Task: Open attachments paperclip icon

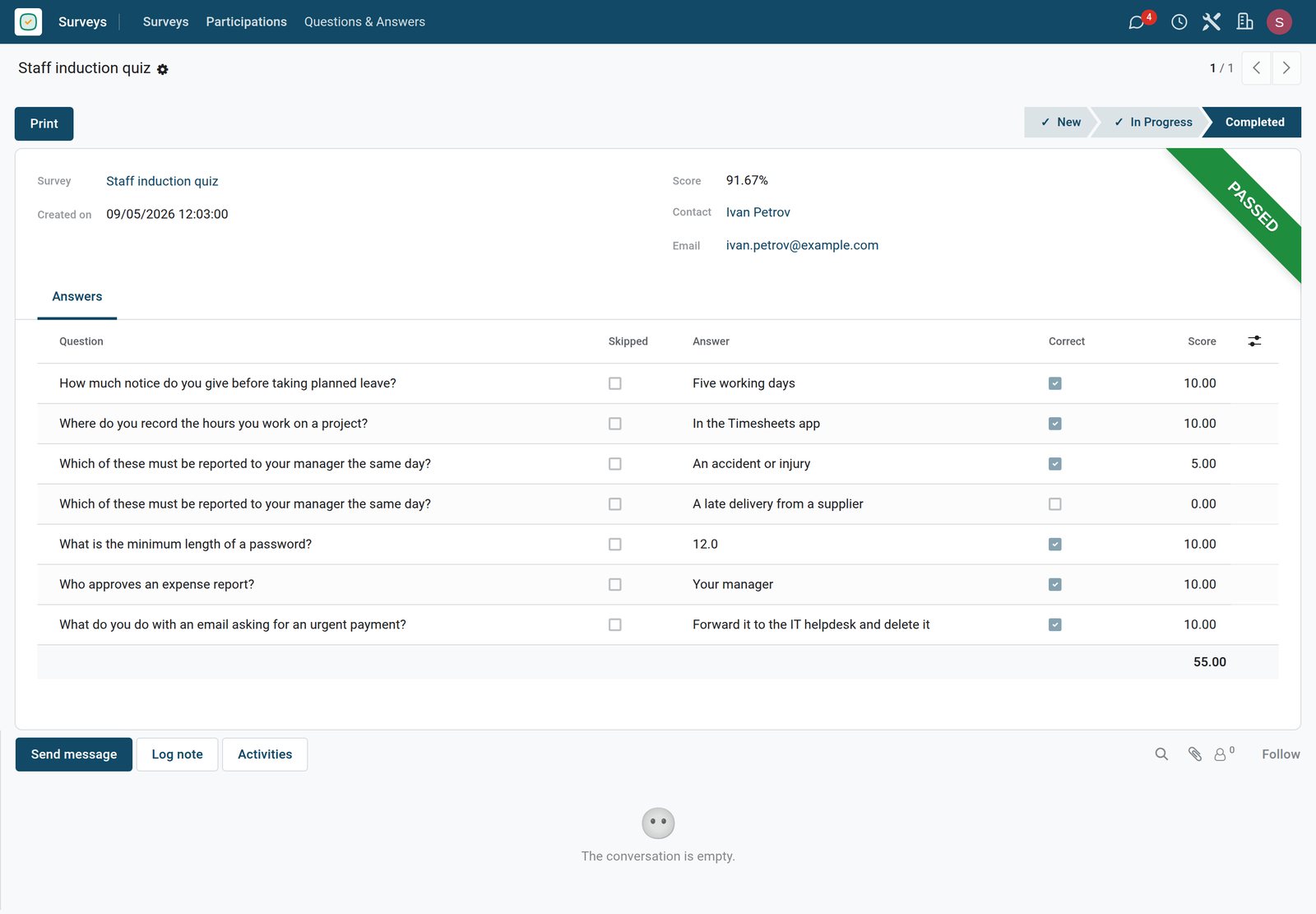Action: point(1195,754)
